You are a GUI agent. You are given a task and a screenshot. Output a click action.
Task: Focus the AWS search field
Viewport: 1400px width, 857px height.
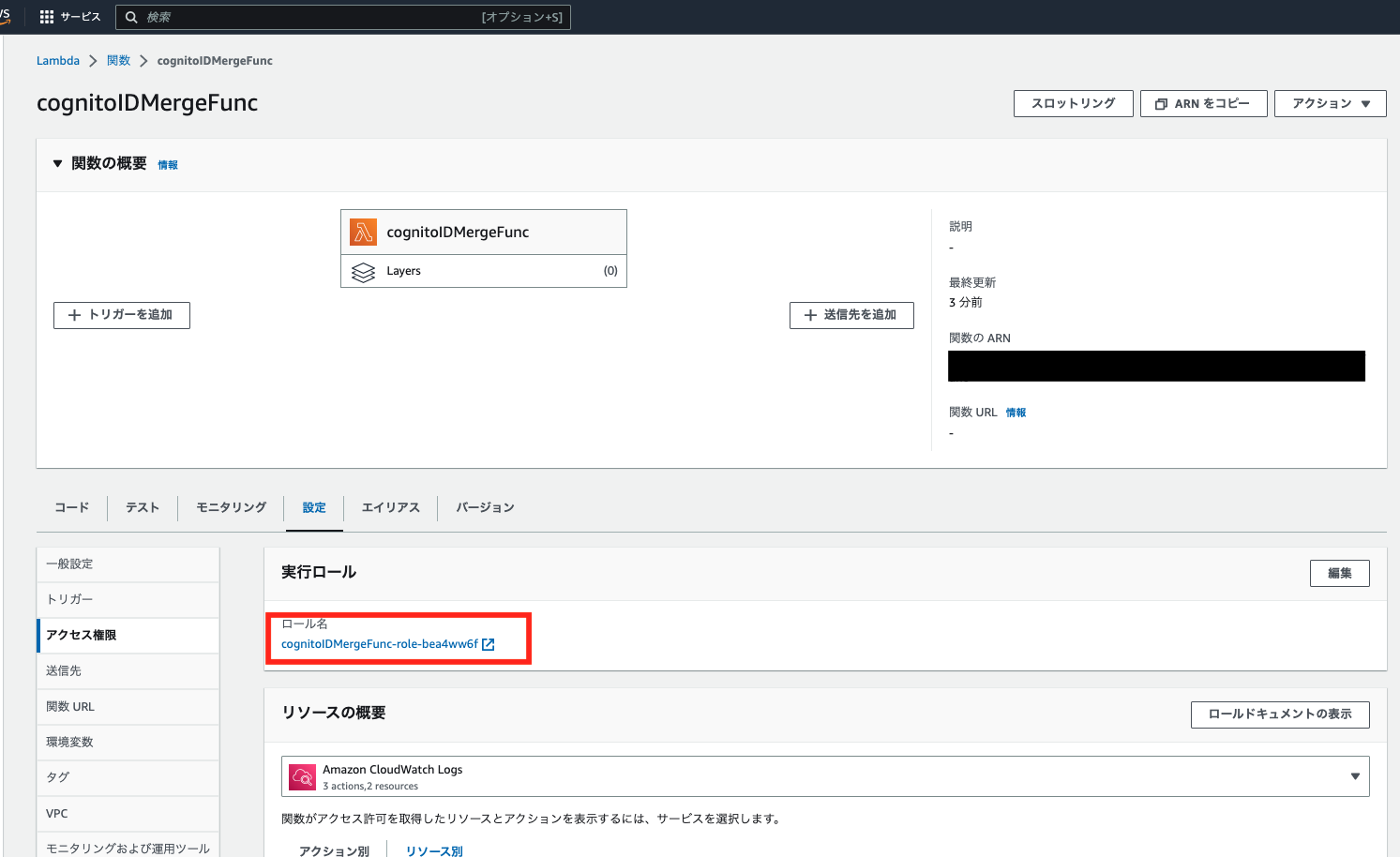pyautogui.click(x=342, y=17)
